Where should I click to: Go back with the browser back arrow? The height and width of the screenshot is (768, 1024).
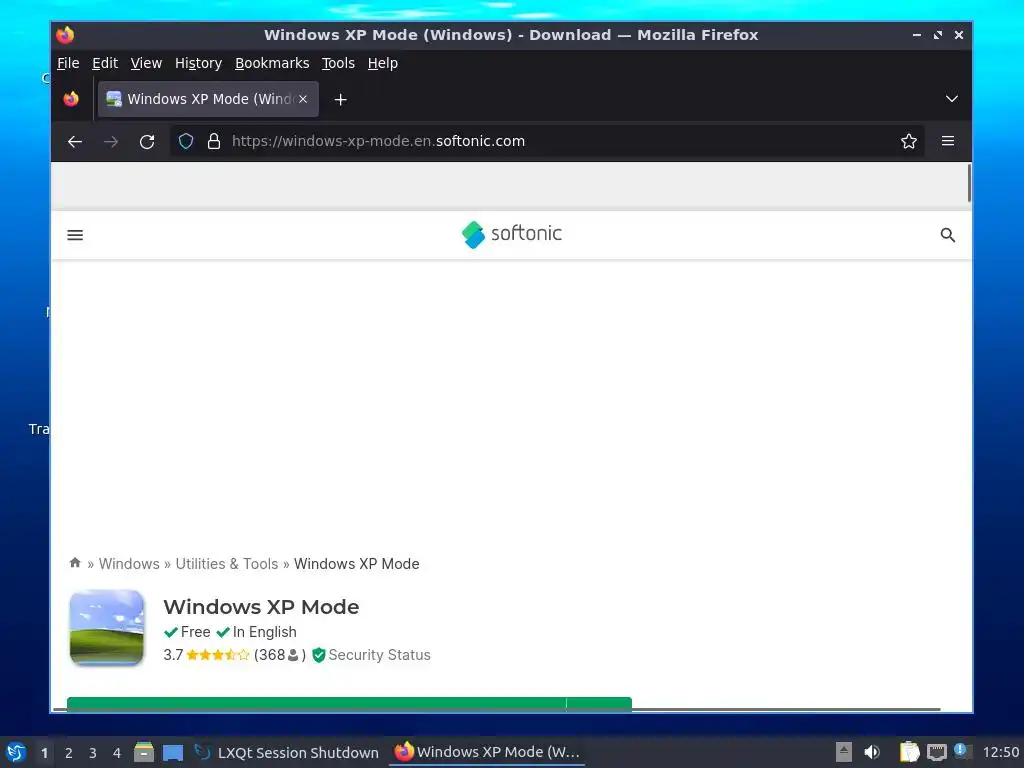coord(75,141)
